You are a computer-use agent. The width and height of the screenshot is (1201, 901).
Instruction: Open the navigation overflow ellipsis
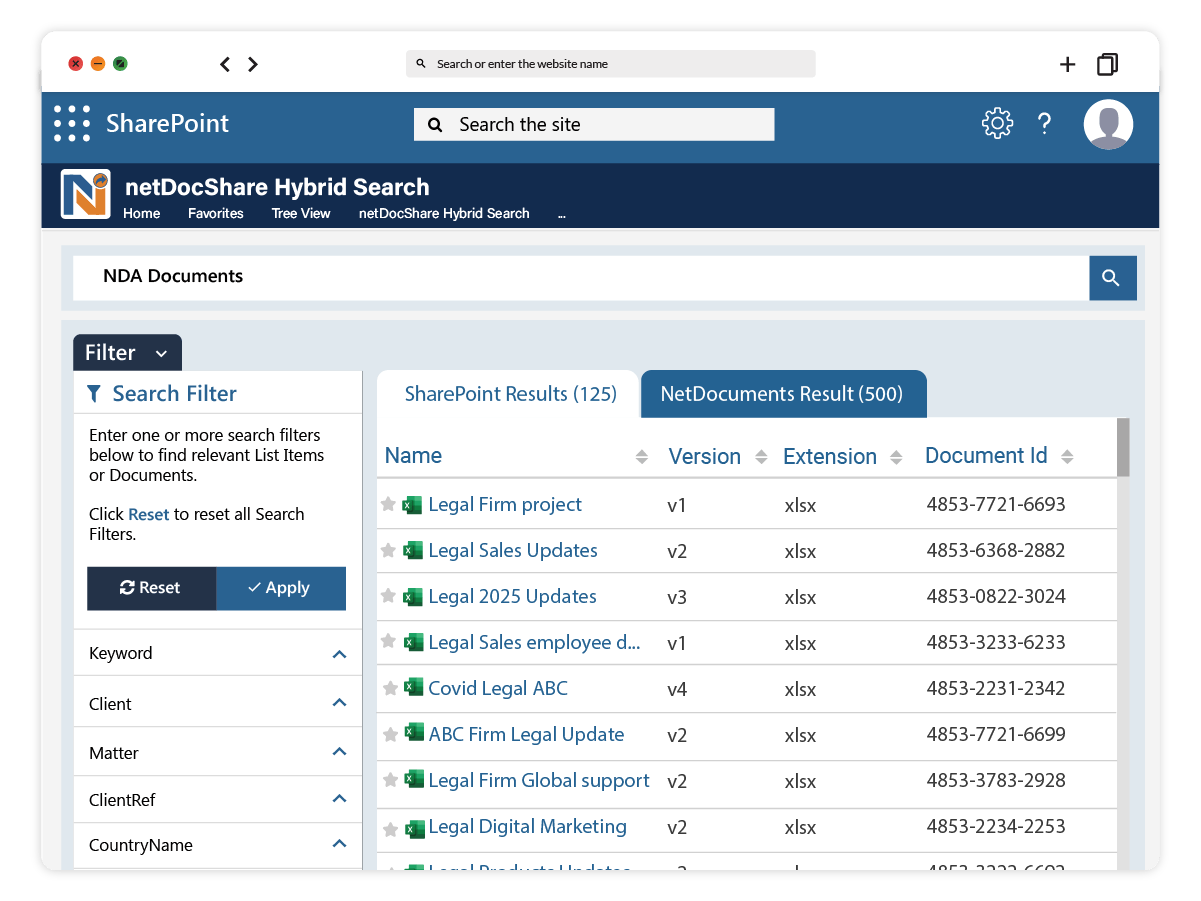(562, 215)
